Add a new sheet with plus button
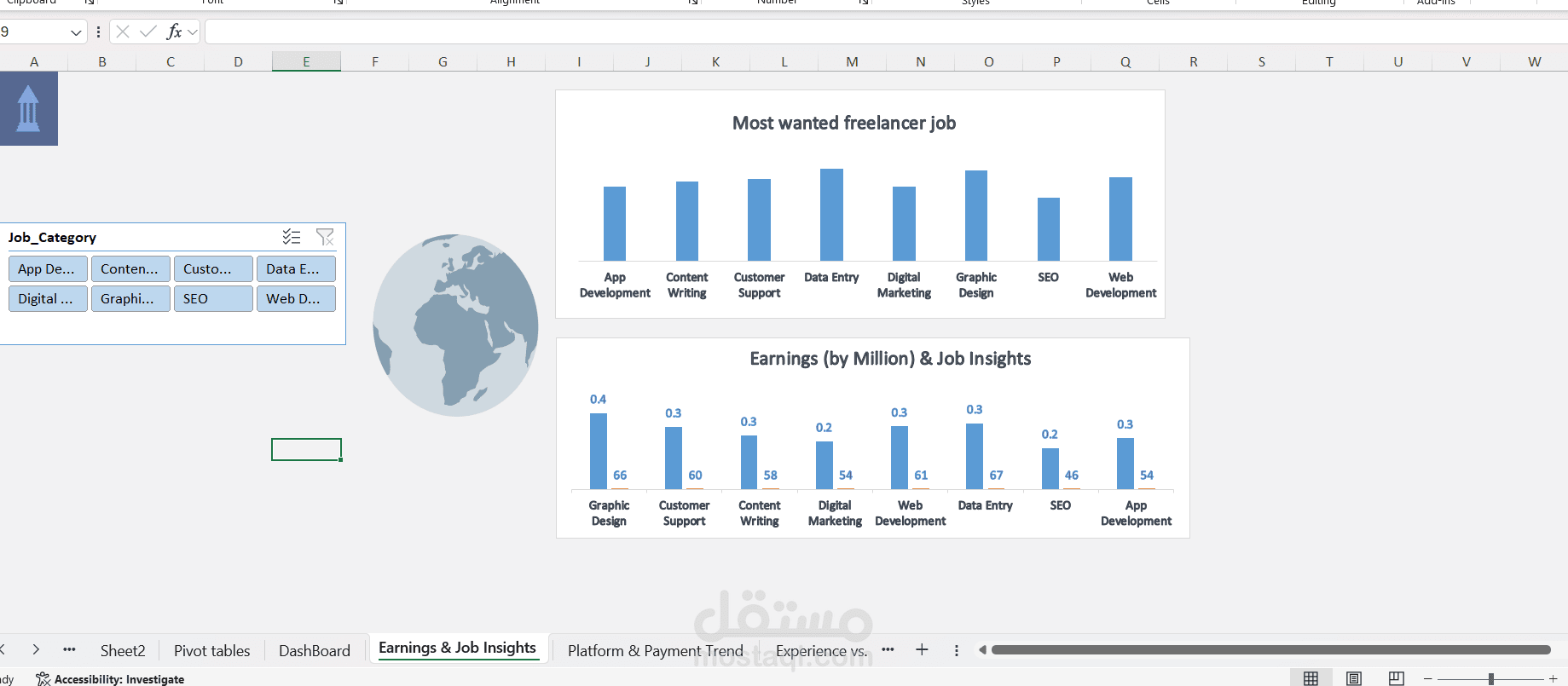The height and width of the screenshot is (686, 1568). (x=922, y=649)
